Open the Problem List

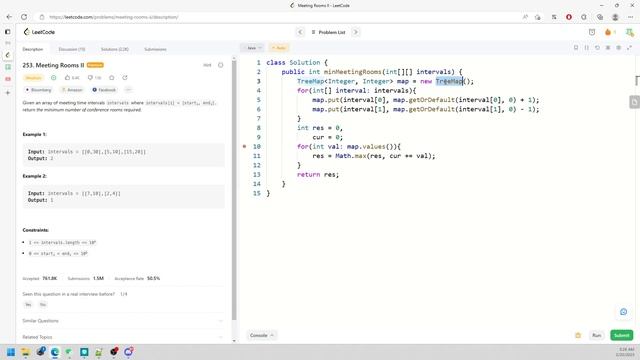click(x=329, y=32)
